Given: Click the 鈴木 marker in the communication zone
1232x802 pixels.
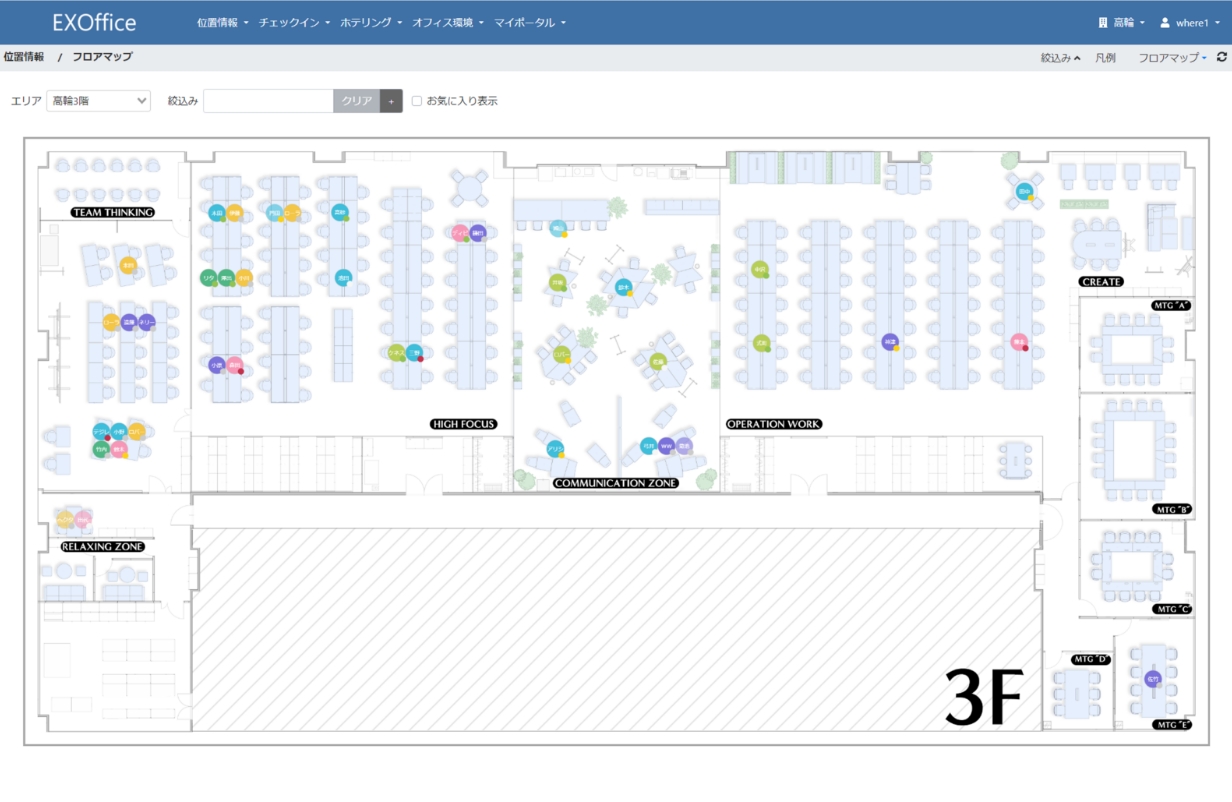Looking at the screenshot, I should [623, 287].
